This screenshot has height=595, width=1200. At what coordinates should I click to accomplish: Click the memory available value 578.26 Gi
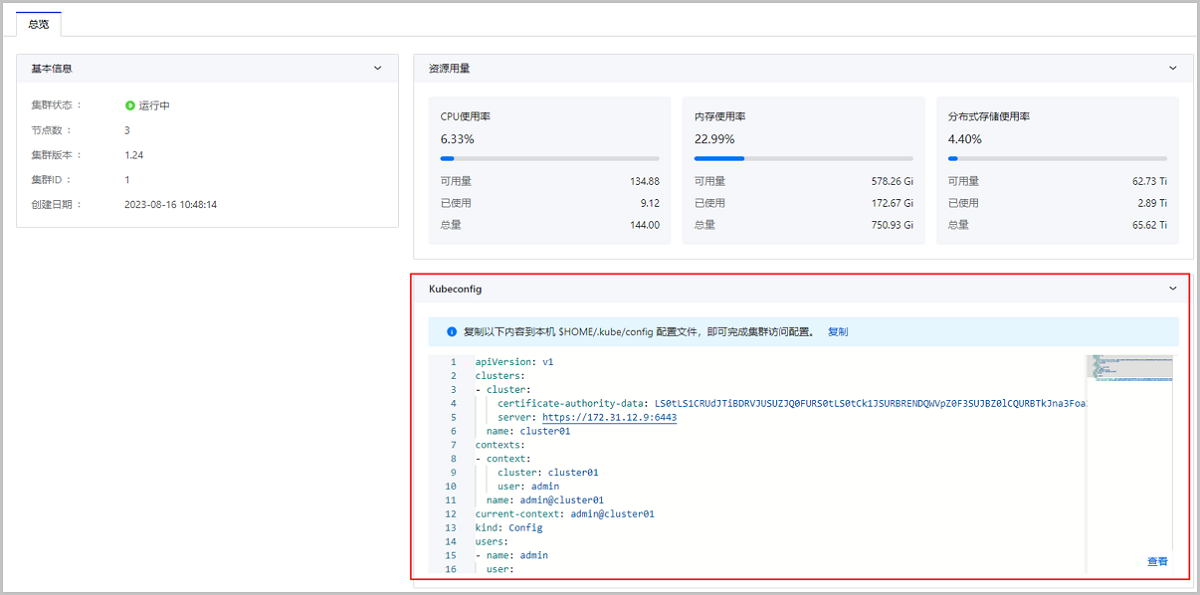pyautogui.click(x=892, y=181)
